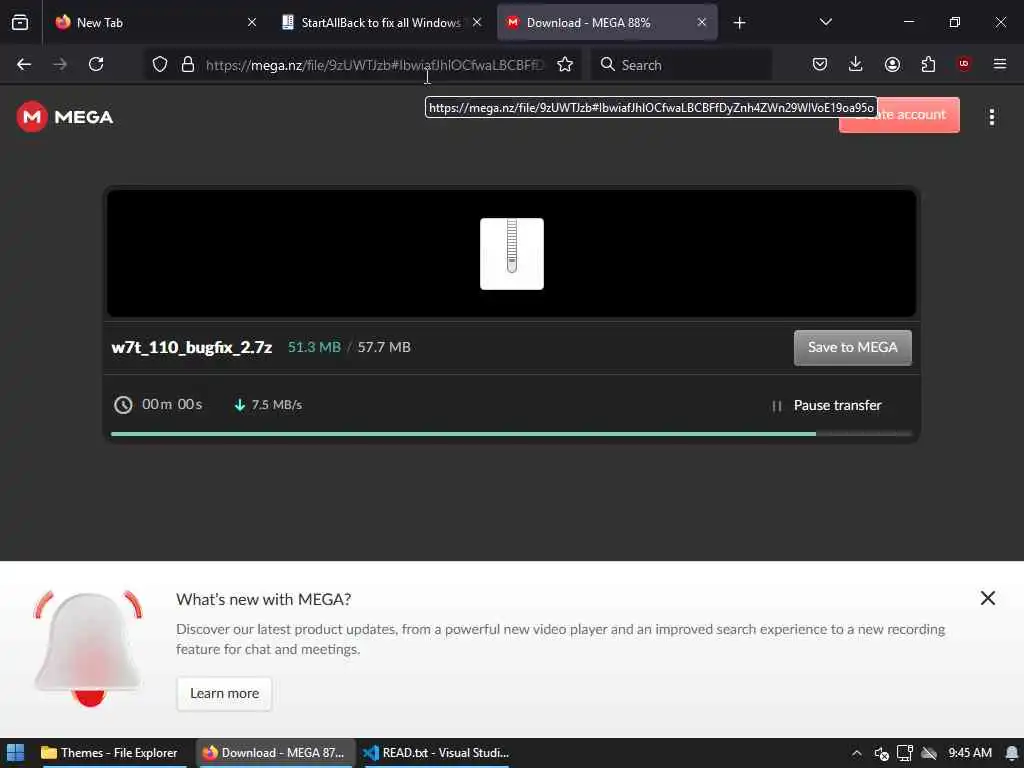Open Windows Start menu

(x=16, y=753)
